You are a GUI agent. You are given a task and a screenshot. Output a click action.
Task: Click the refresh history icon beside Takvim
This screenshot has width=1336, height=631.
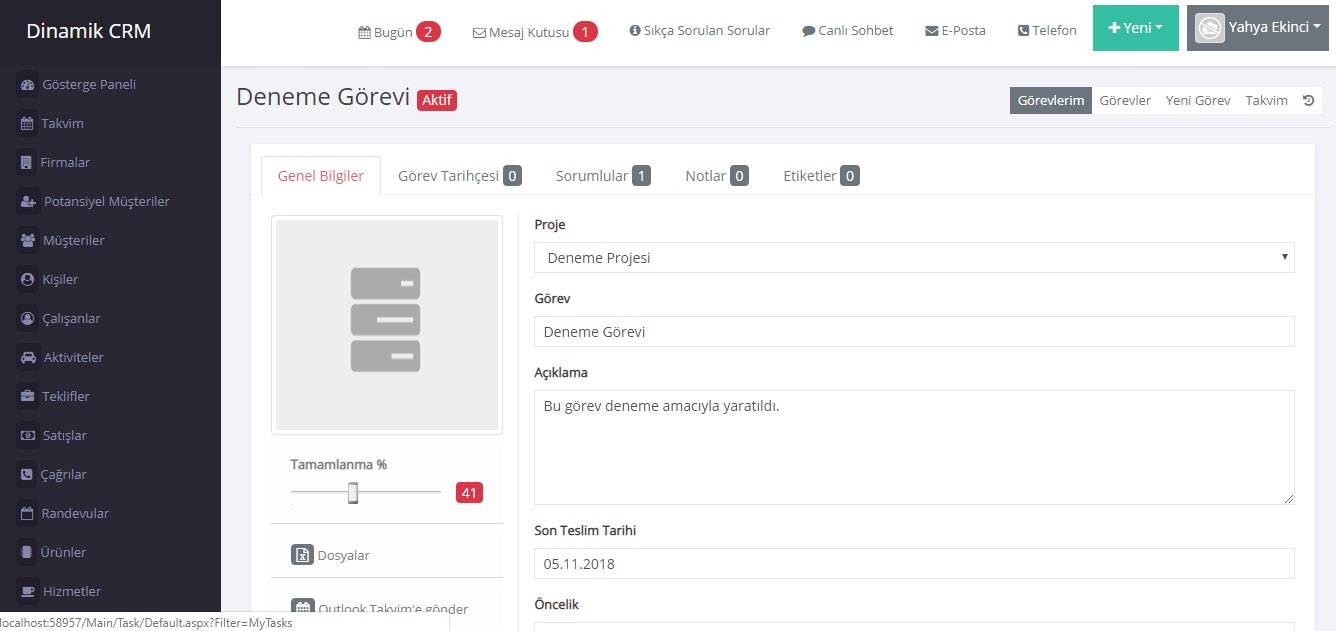click(1308, 100)
